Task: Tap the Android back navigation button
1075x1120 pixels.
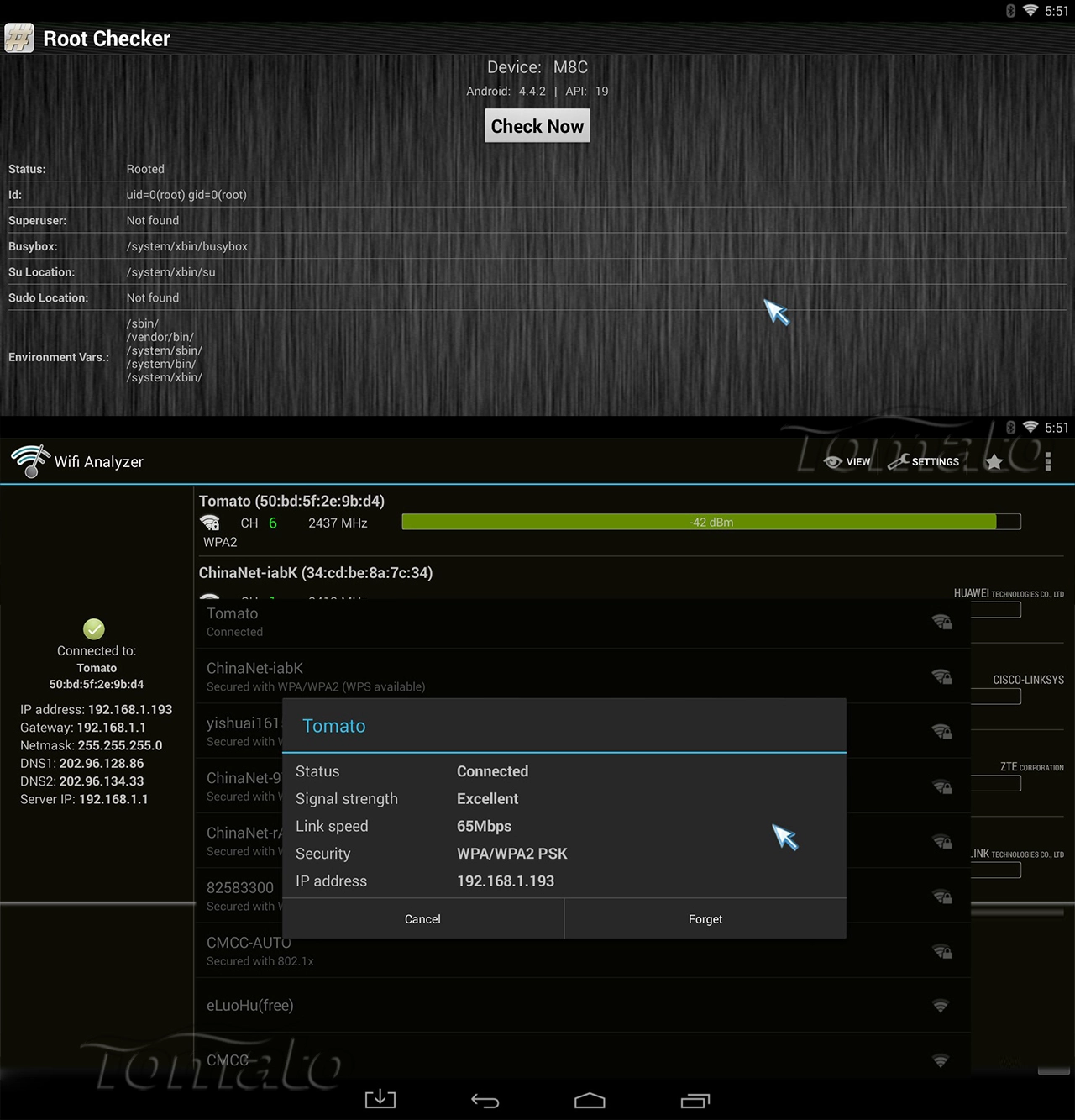Action: [485, 1100]
